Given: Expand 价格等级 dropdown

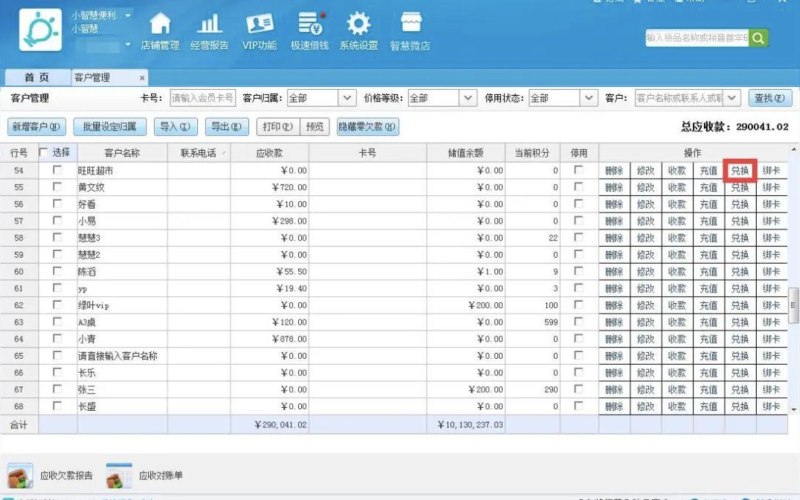Looking at the screenshot, I should pyautogui.click(x=468, y=98).
